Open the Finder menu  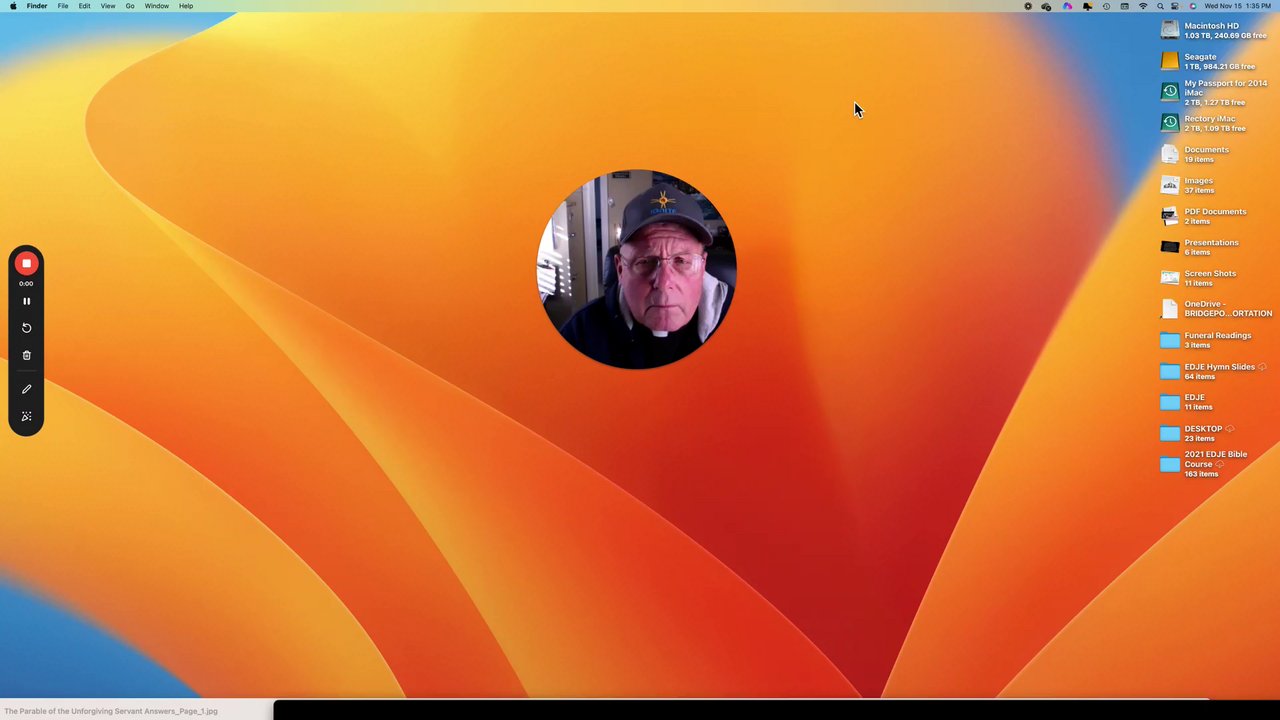click(37, 6)
